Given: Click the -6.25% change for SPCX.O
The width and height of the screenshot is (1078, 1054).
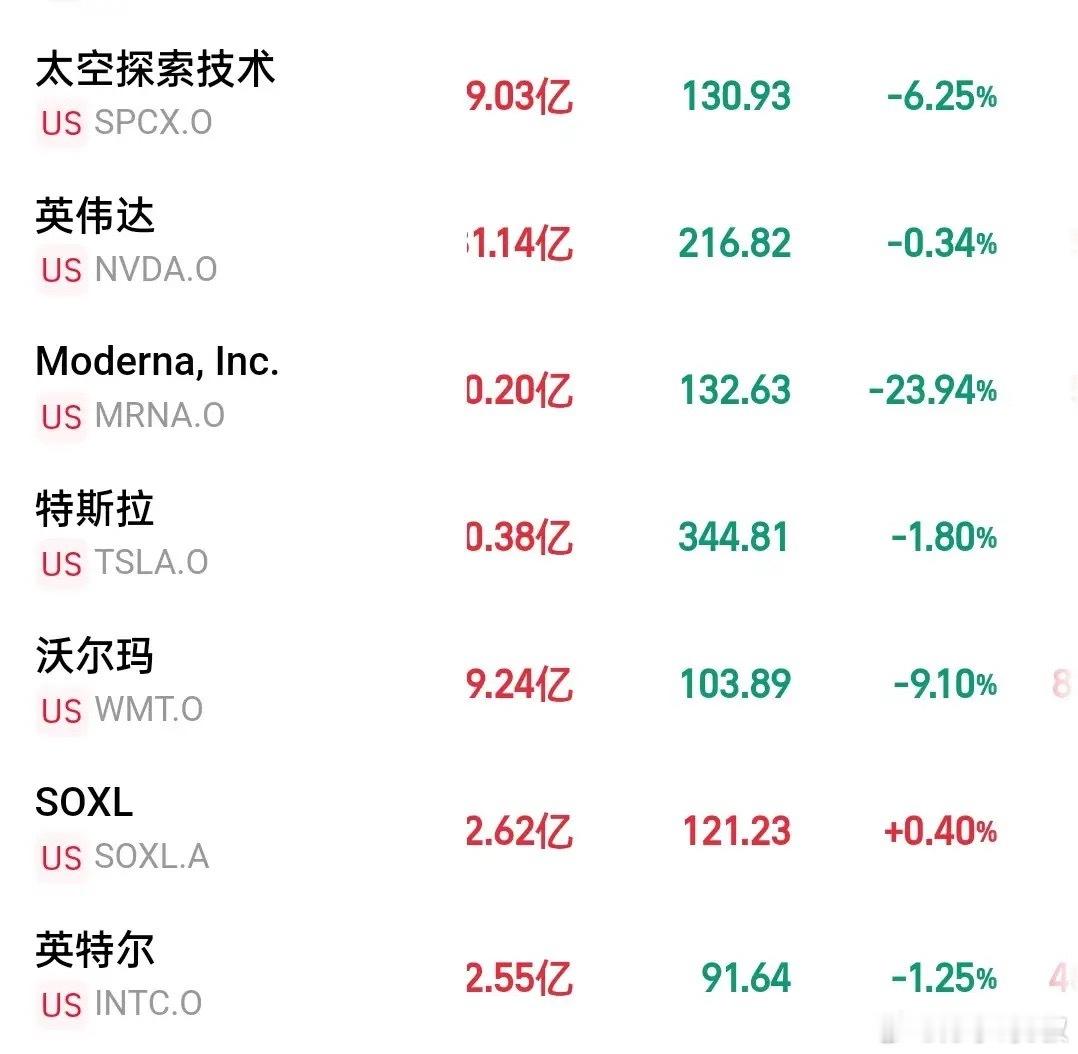Looking at the screenshot, I should 942,96.
